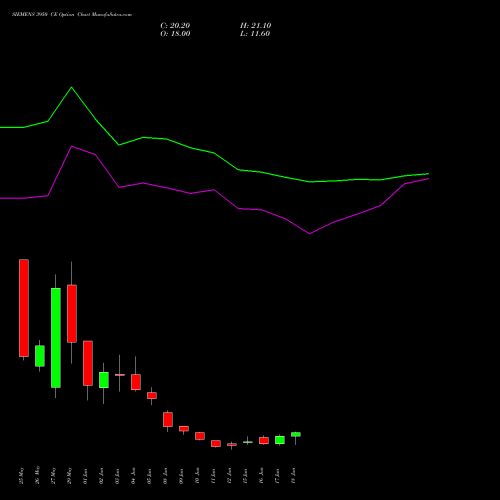Image resolution: width=500 pixels, height=500 pixels.
Task: Select the 05 Jun date label
Action: 150,476
